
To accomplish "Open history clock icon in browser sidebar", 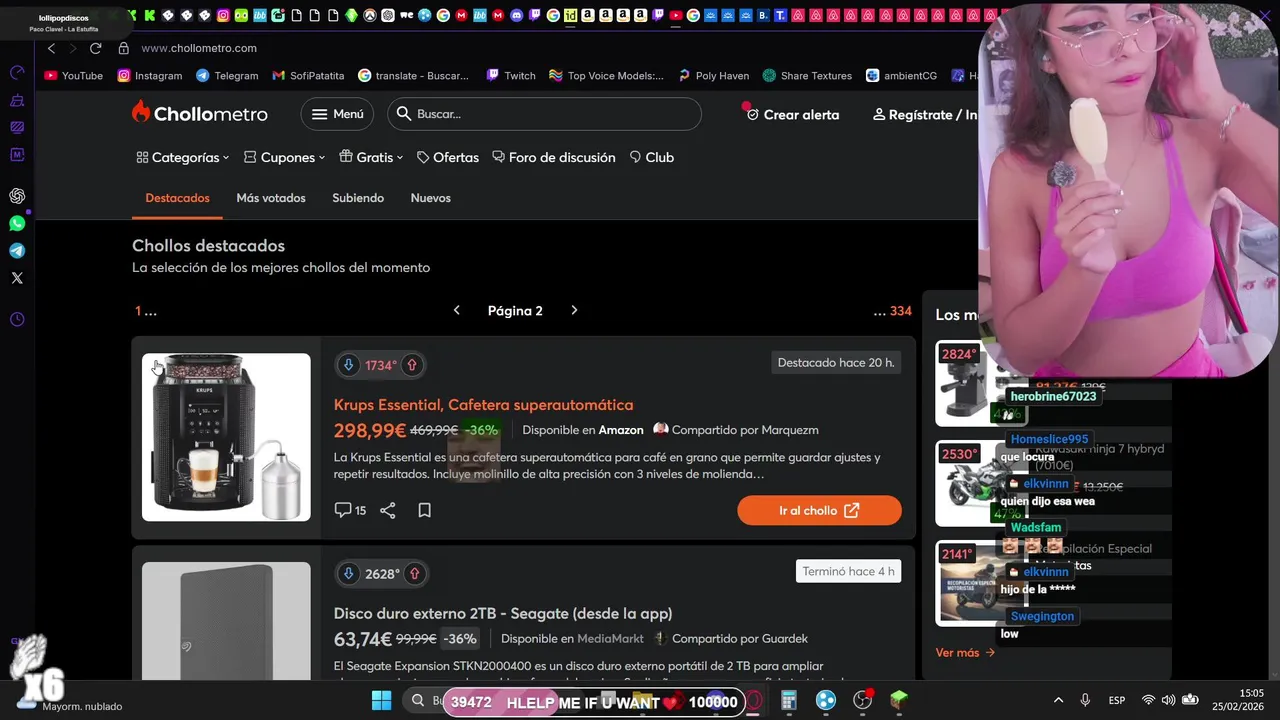I will click(17, 320).
